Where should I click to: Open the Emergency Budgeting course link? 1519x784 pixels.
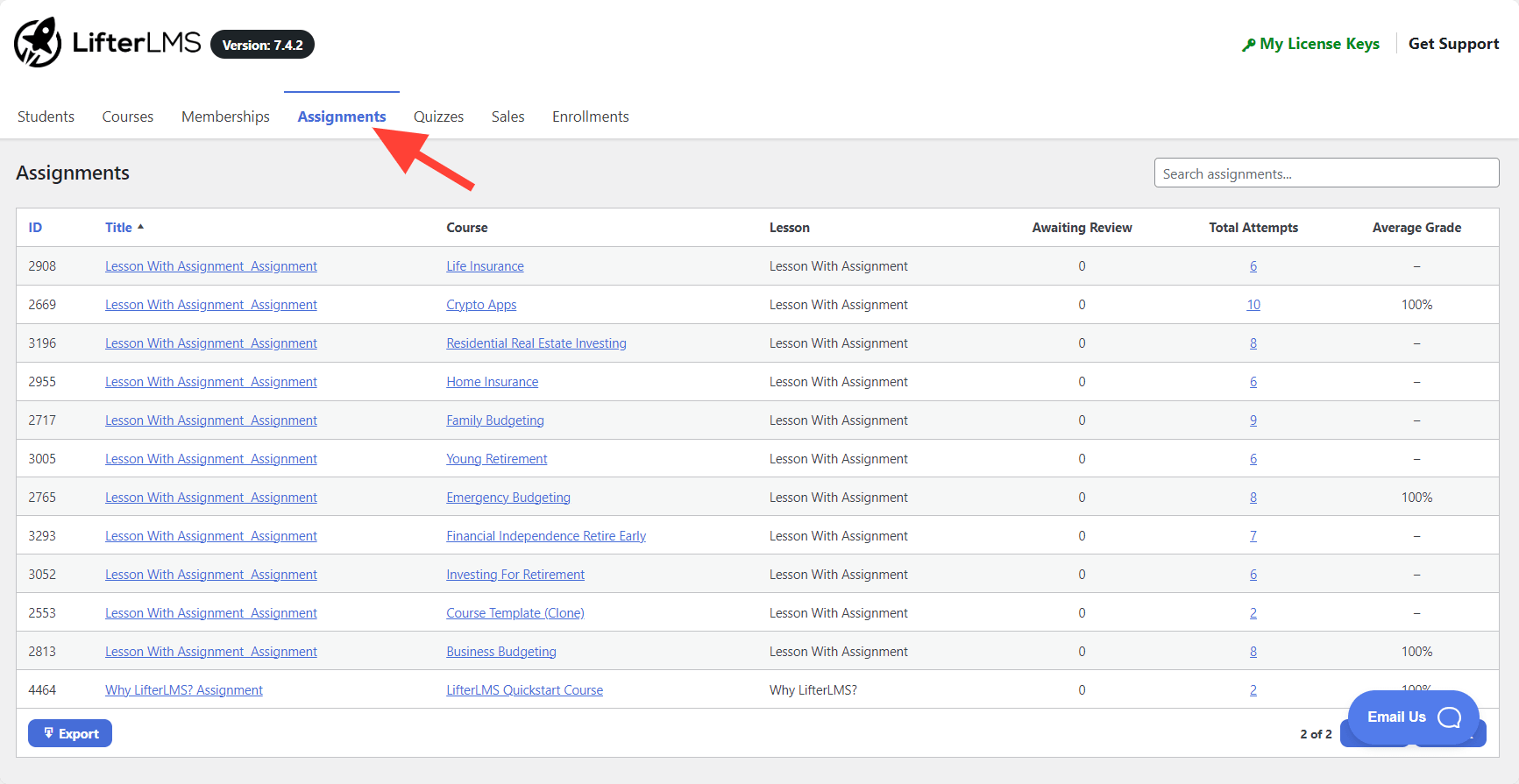(x=508, y=498)
